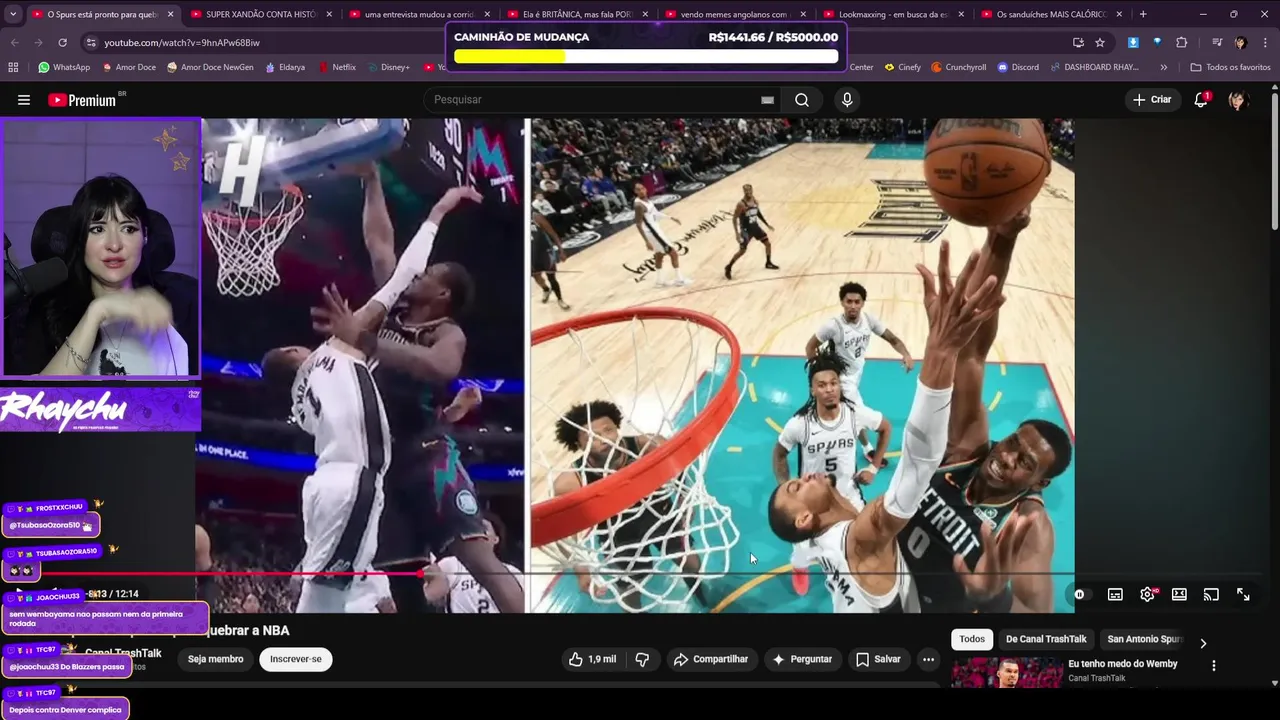Open more actions ellipsis under video
Image resolution: width=1280 pixels, height=720 pixels.
[x=928, y=659]
